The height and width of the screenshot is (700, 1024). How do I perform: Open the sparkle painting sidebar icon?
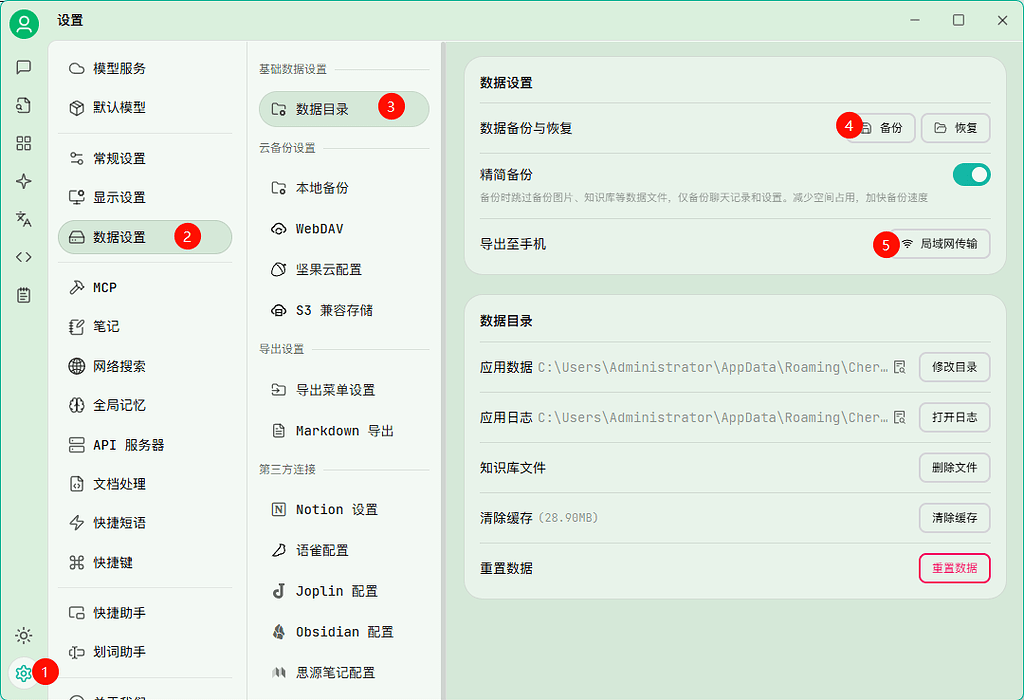(x=24, y=181)
